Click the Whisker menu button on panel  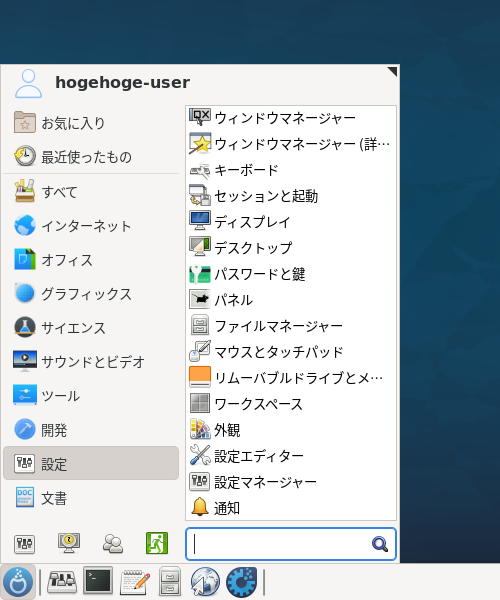[18, 582]
